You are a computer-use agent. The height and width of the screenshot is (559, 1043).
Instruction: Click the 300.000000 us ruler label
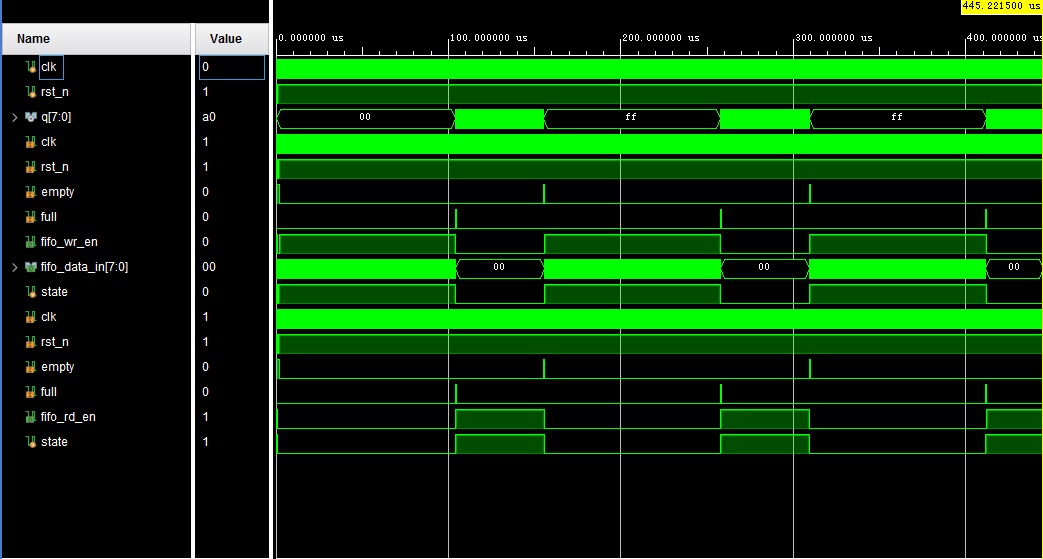tap(834, 38)
